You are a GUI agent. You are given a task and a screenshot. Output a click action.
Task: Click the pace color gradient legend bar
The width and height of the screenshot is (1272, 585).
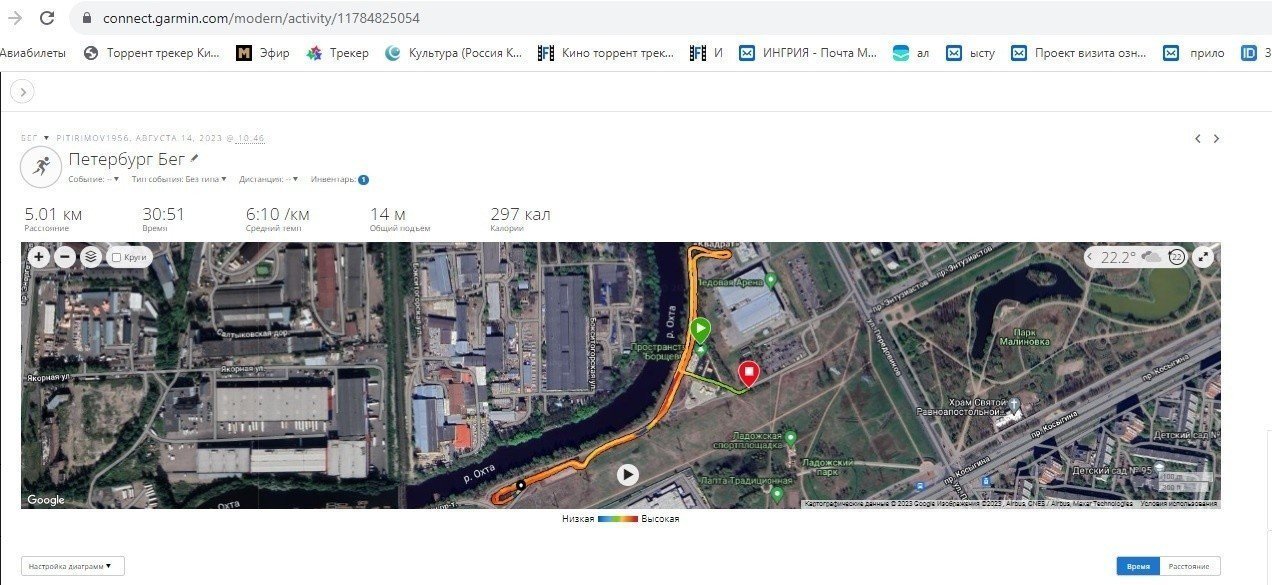pos(618,519)
